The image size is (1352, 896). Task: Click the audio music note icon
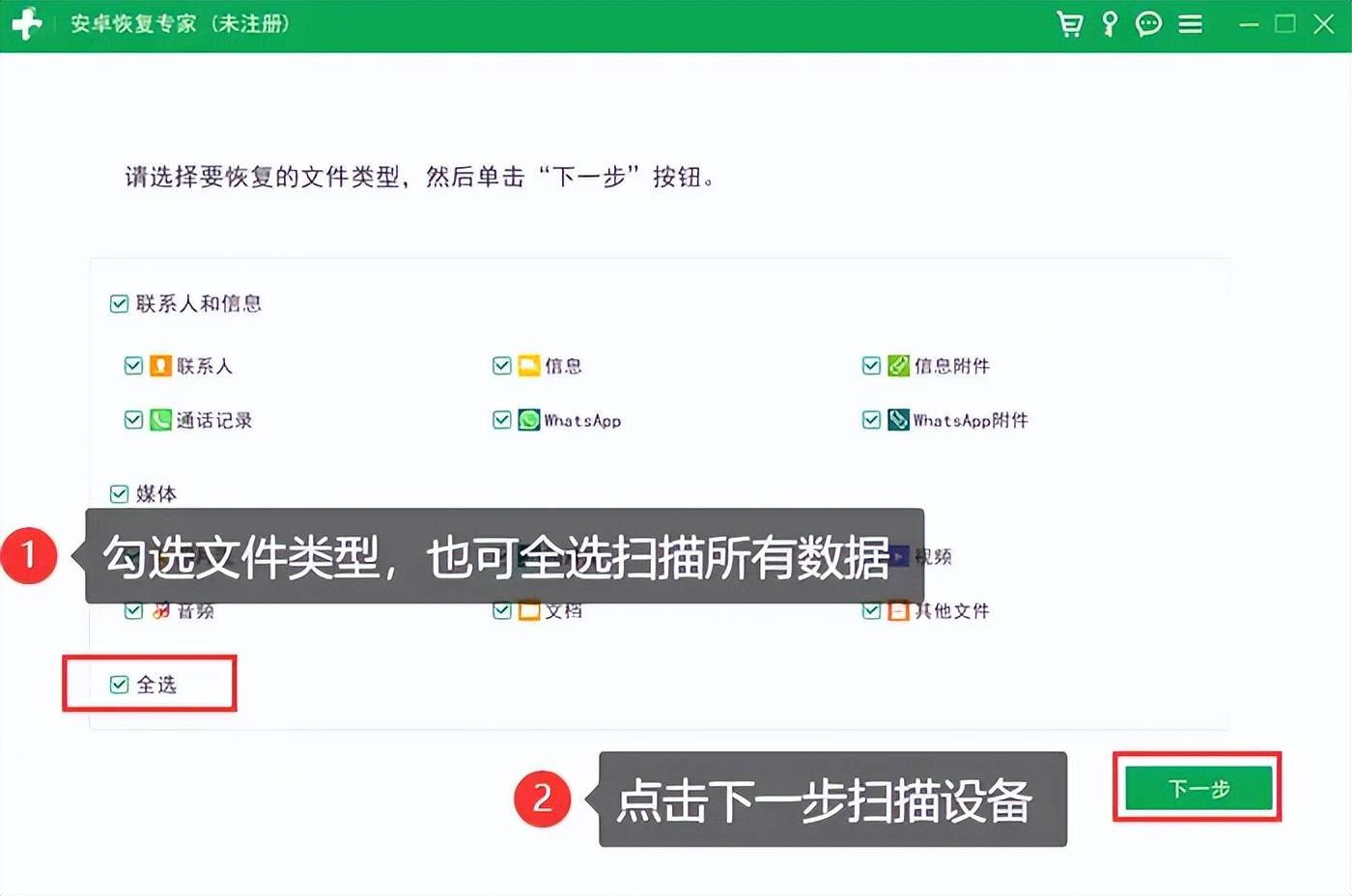pos(160,610)
